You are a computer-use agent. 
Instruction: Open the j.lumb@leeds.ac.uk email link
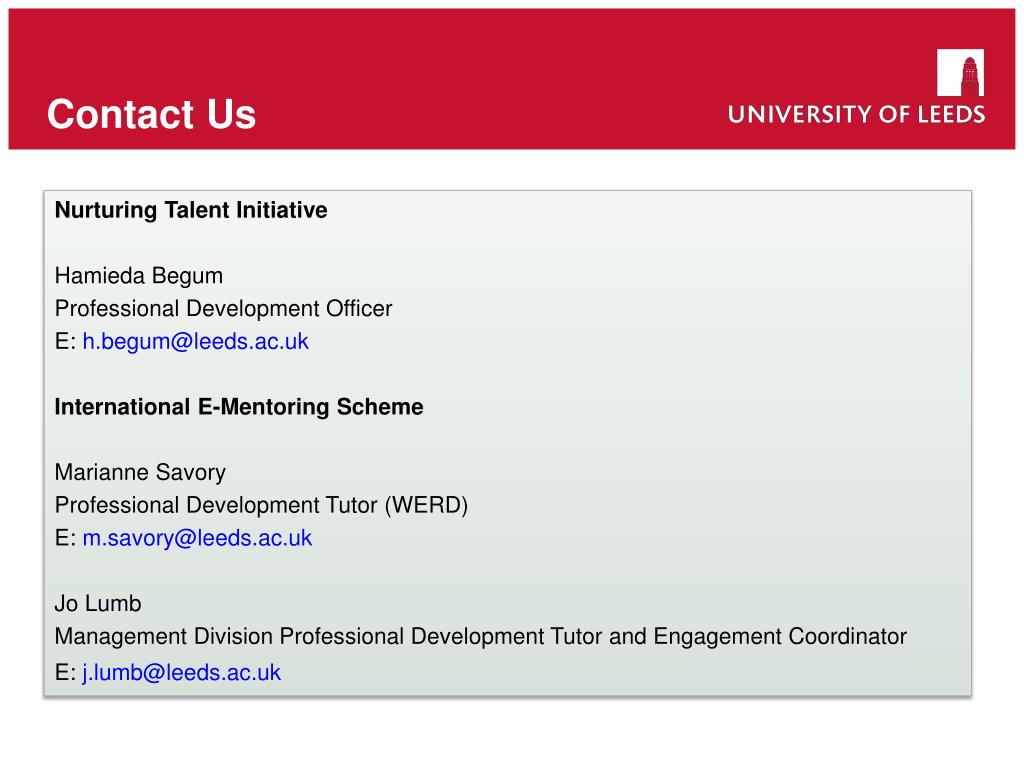pos(182,672)
